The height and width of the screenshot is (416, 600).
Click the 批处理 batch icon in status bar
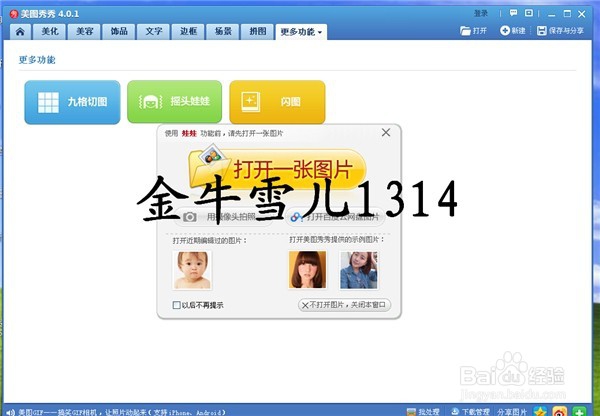[x=411, y=412]
